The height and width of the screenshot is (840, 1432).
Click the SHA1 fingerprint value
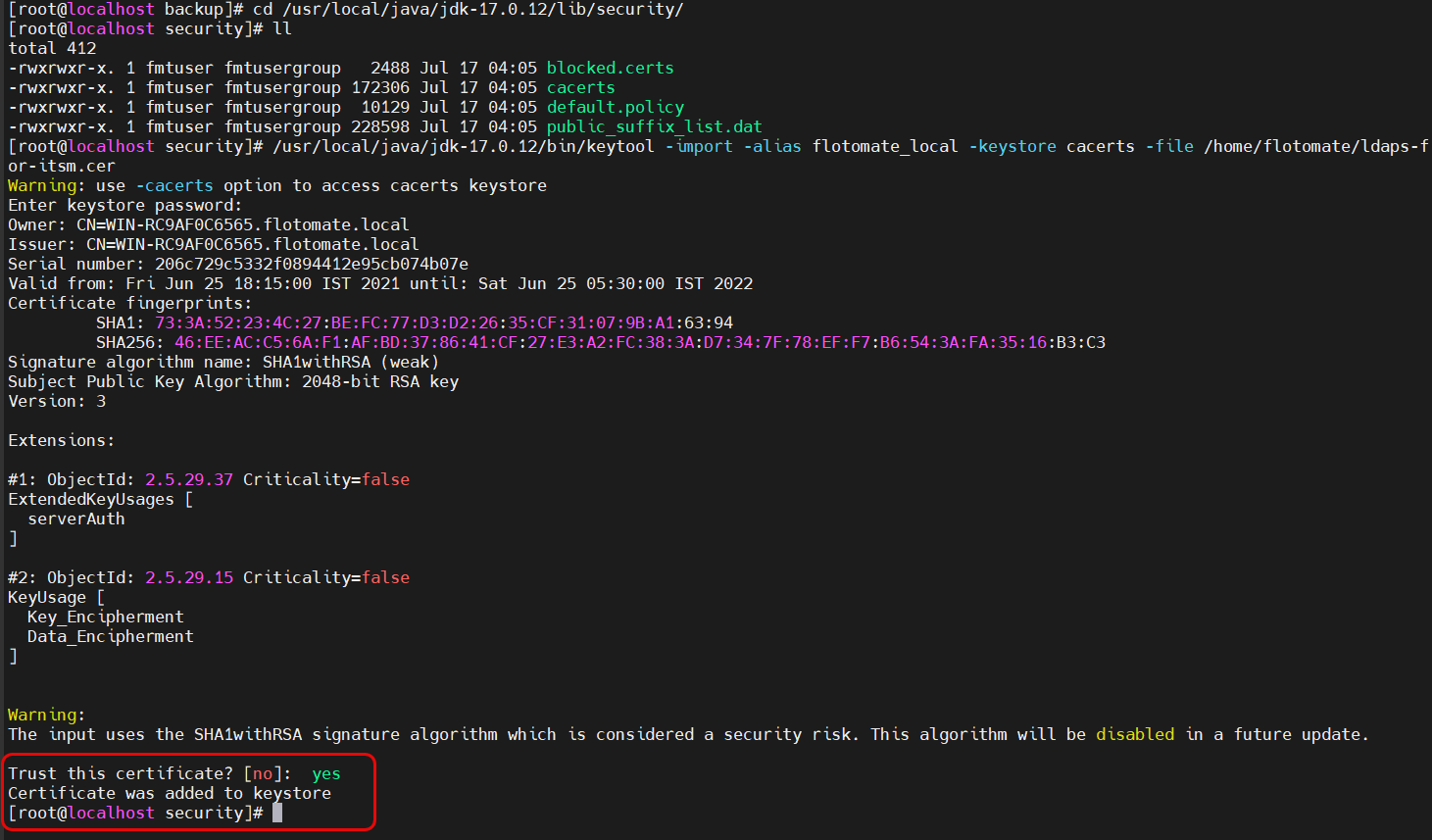pyautogui.click(x=443, y=322)
